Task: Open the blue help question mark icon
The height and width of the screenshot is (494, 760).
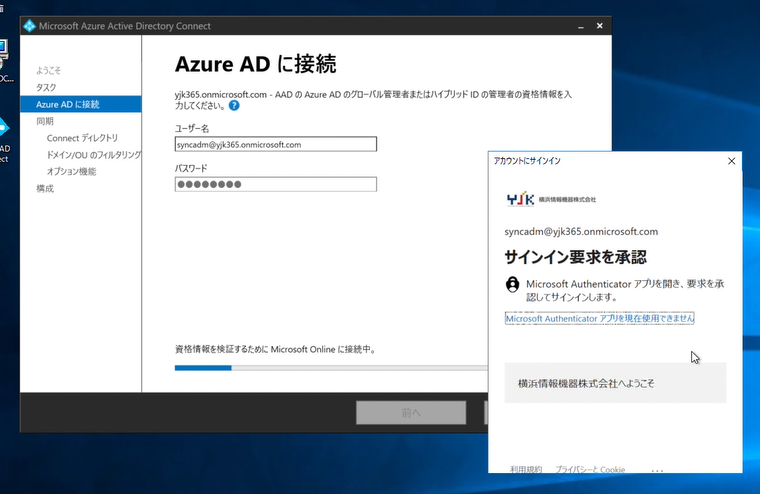Action: [234, 106]
